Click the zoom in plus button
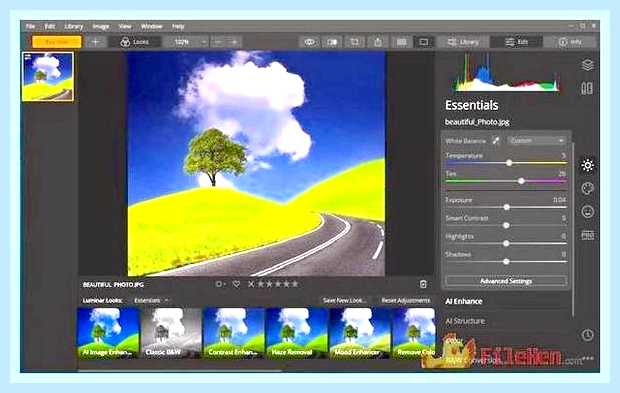620x393 pixels. point(234,42)
